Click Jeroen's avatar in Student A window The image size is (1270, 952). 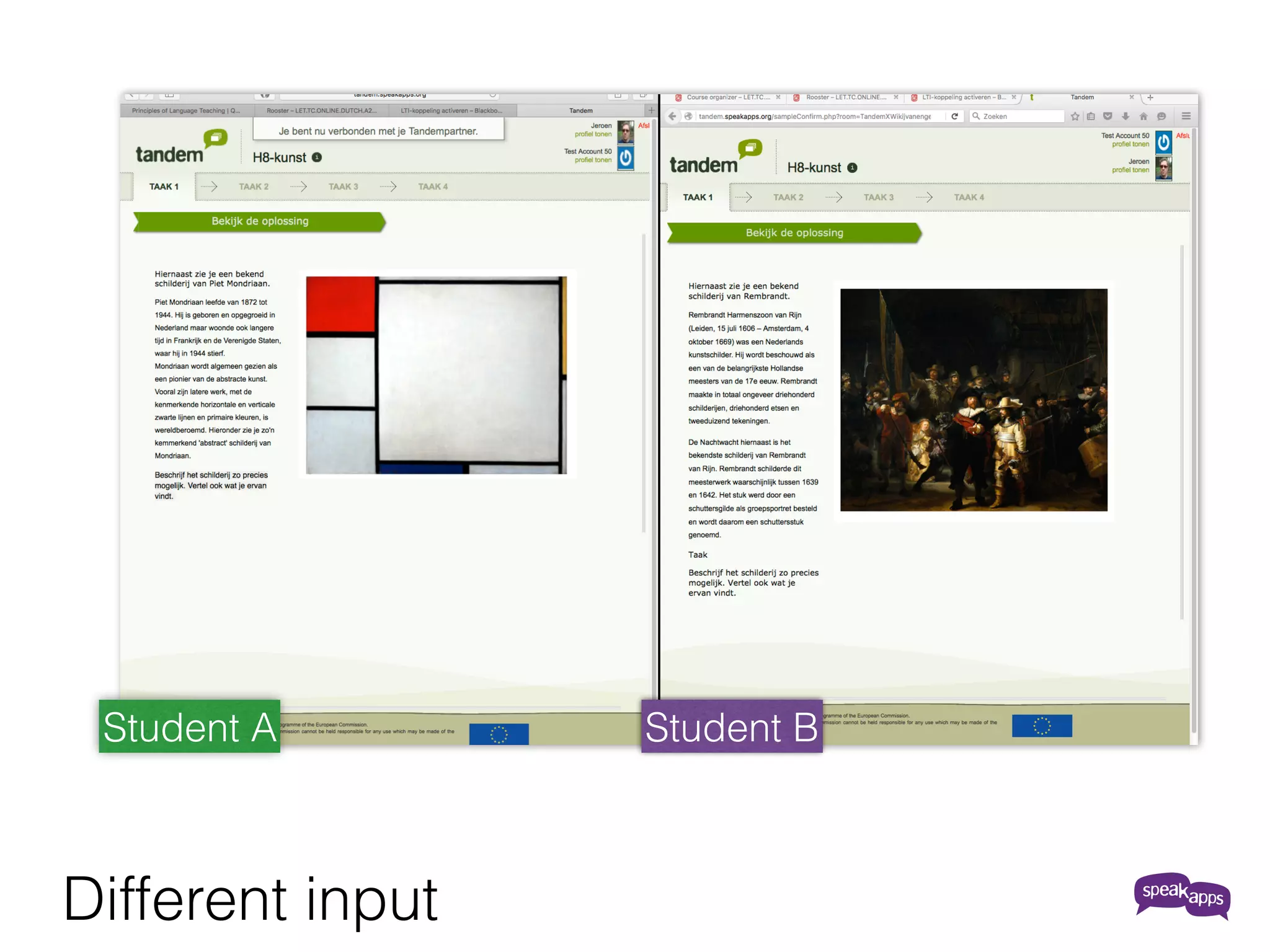626,132
